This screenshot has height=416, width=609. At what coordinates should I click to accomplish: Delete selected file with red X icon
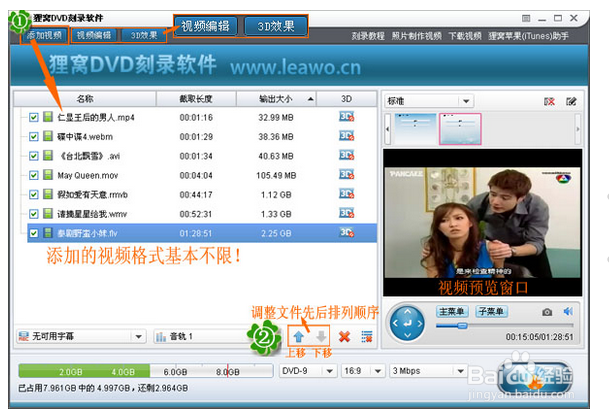[x=344, y=336]
